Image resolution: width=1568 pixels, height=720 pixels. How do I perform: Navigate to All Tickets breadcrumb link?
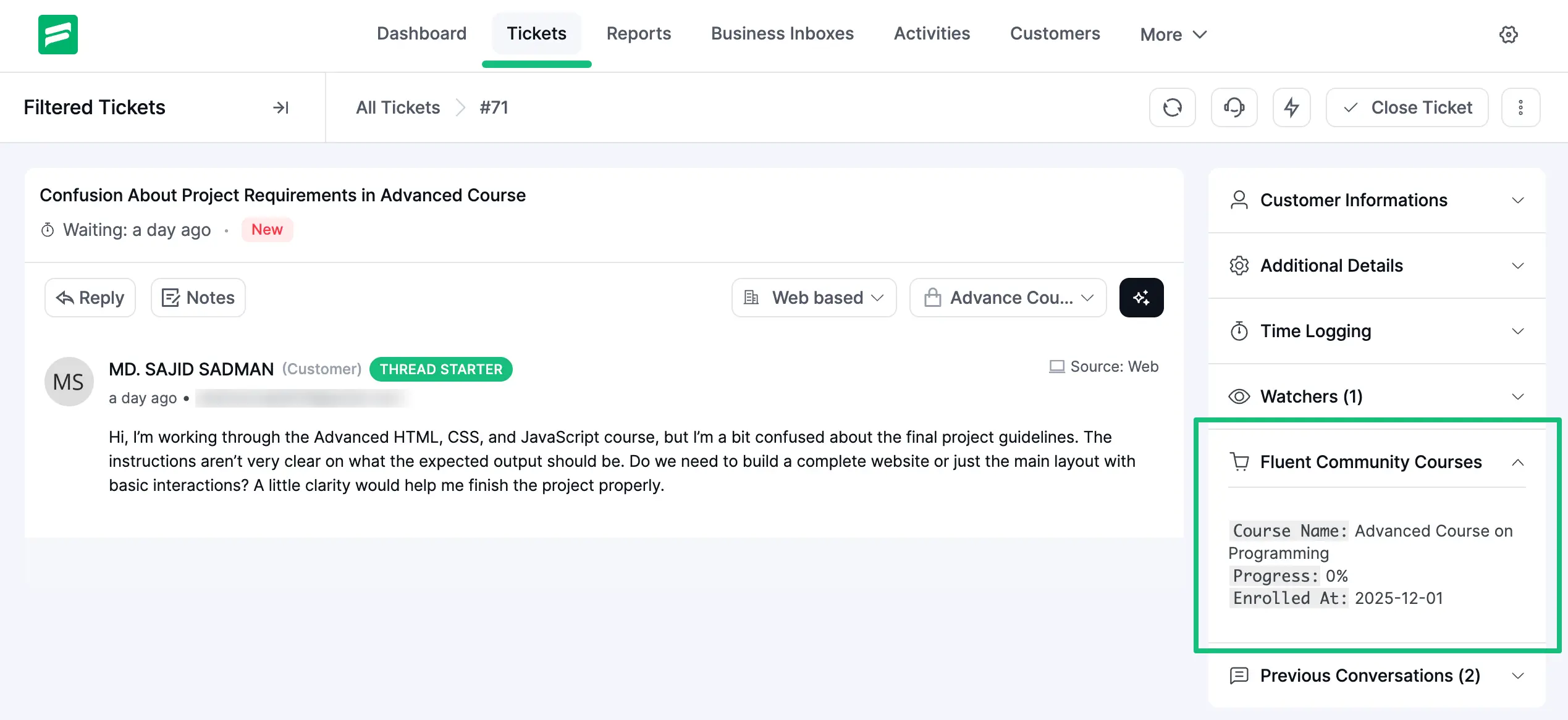(398, 107)
